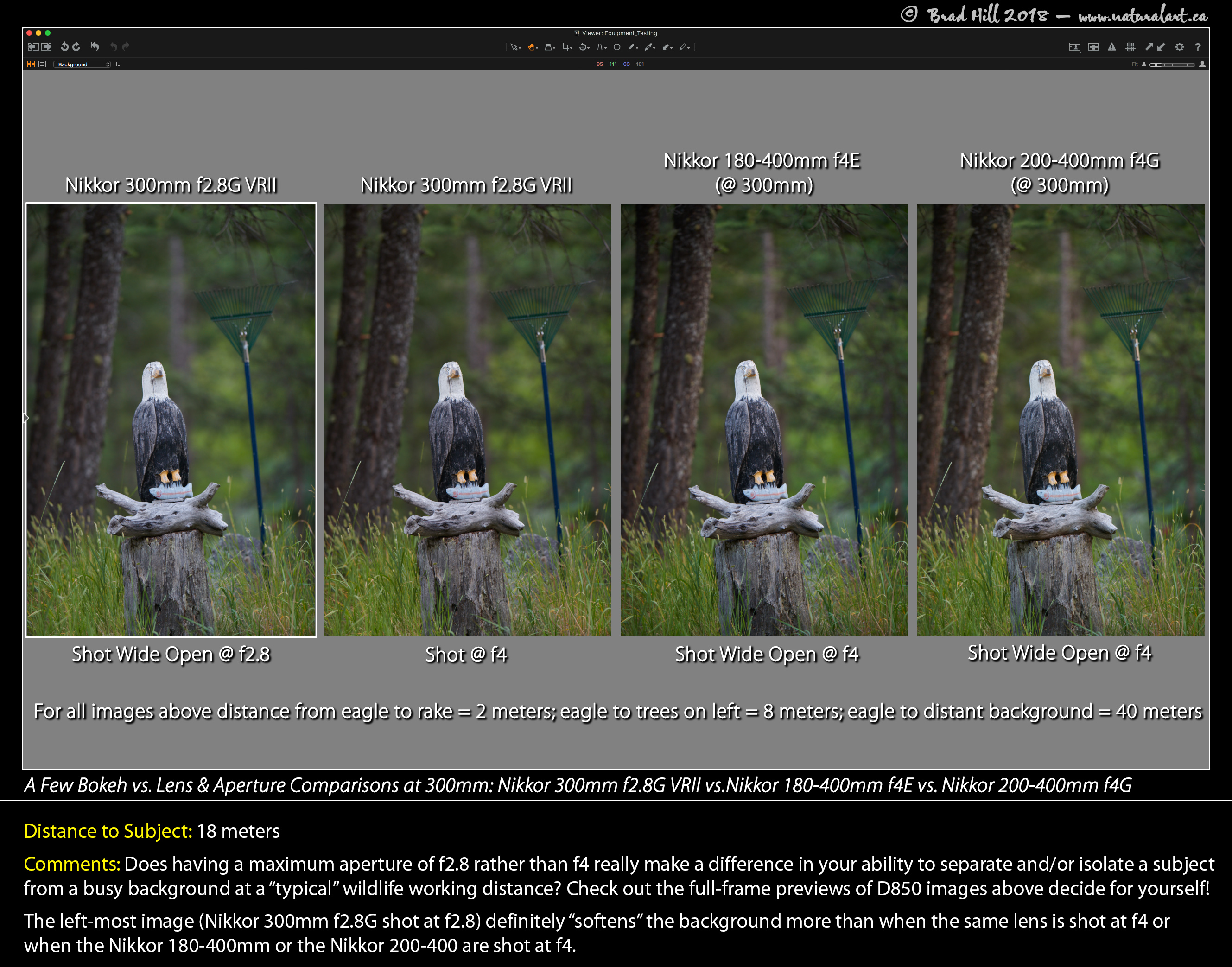The width and height of the screenshot is (1232, 967).
Task: Undo the last adjustment
Action: (x=113, y=46)
